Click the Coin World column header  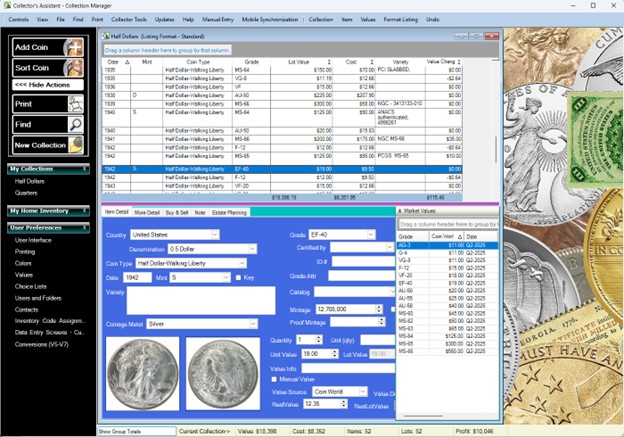click(x=446, y=237)
